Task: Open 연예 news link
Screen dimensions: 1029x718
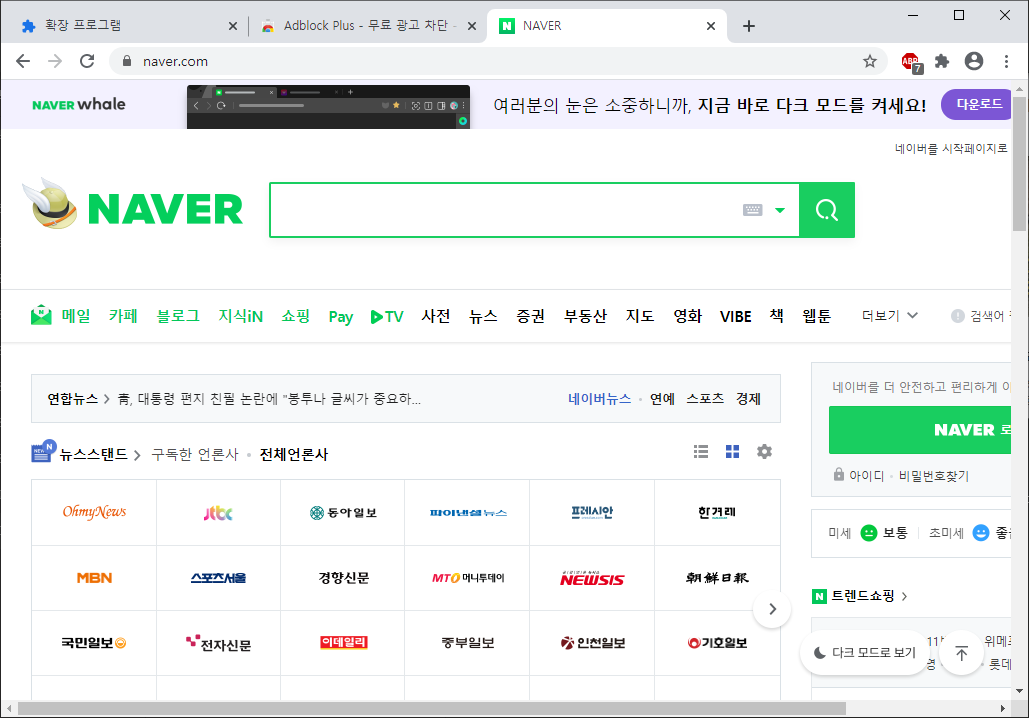Action: [x=662, y=398]
